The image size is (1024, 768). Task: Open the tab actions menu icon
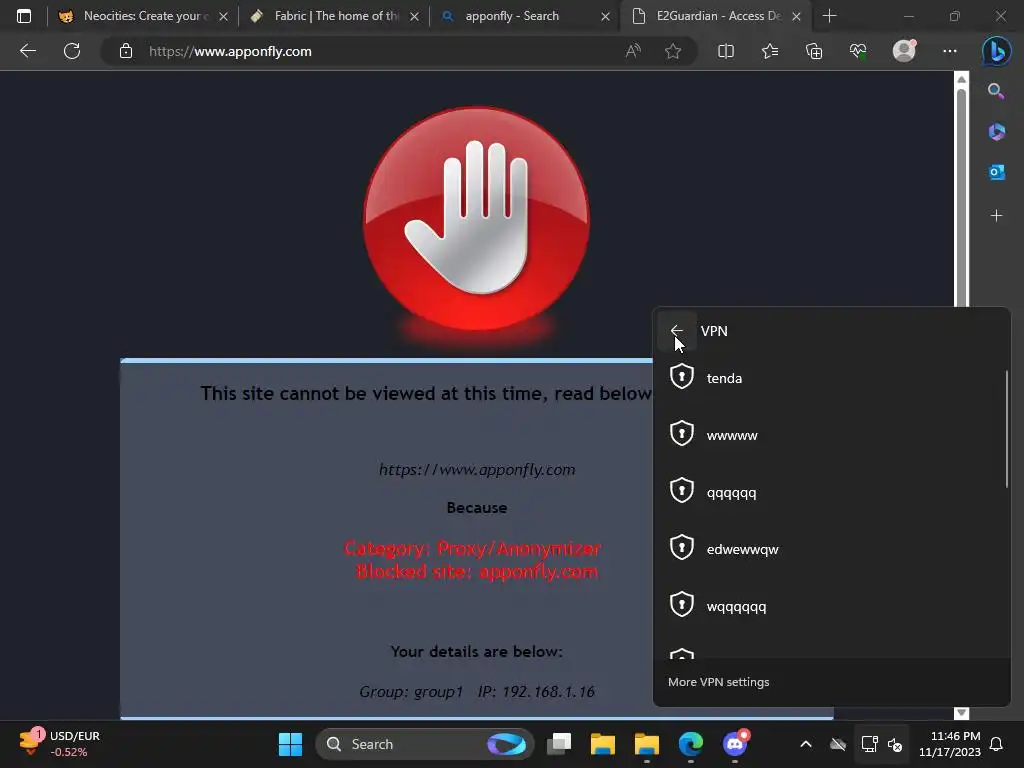coord(24,16)
